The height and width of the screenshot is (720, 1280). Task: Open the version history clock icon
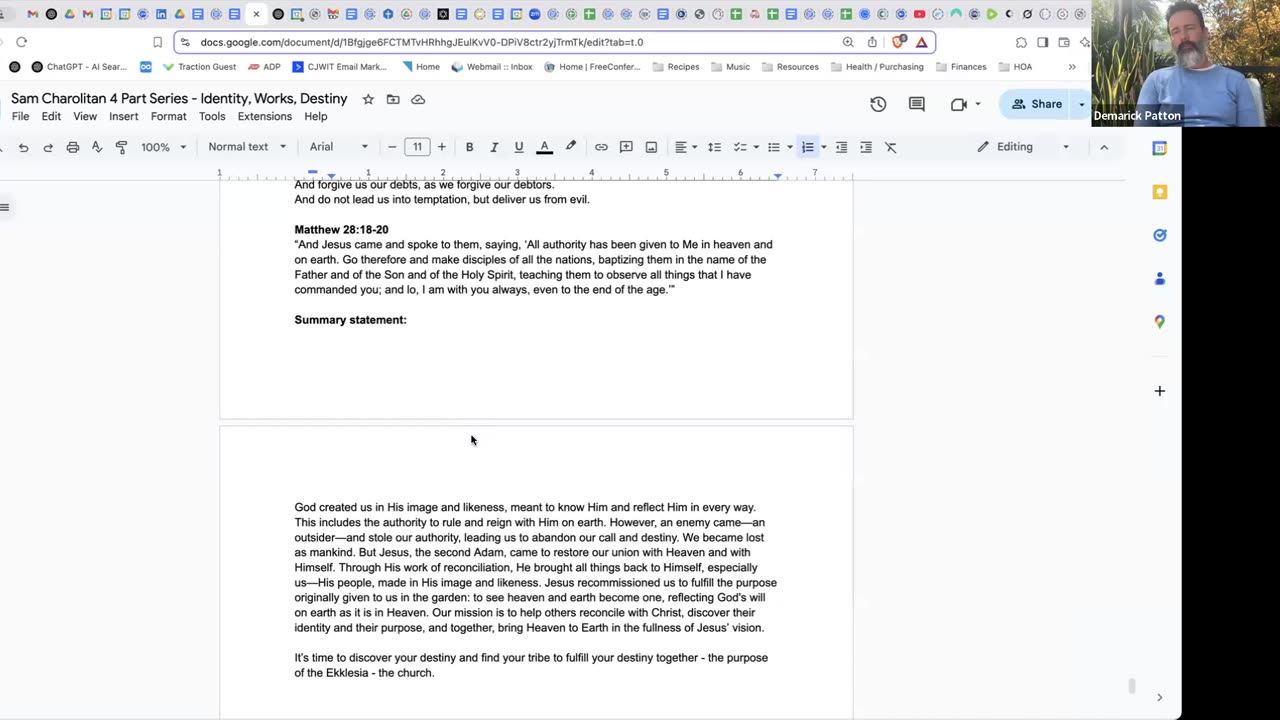878,104
